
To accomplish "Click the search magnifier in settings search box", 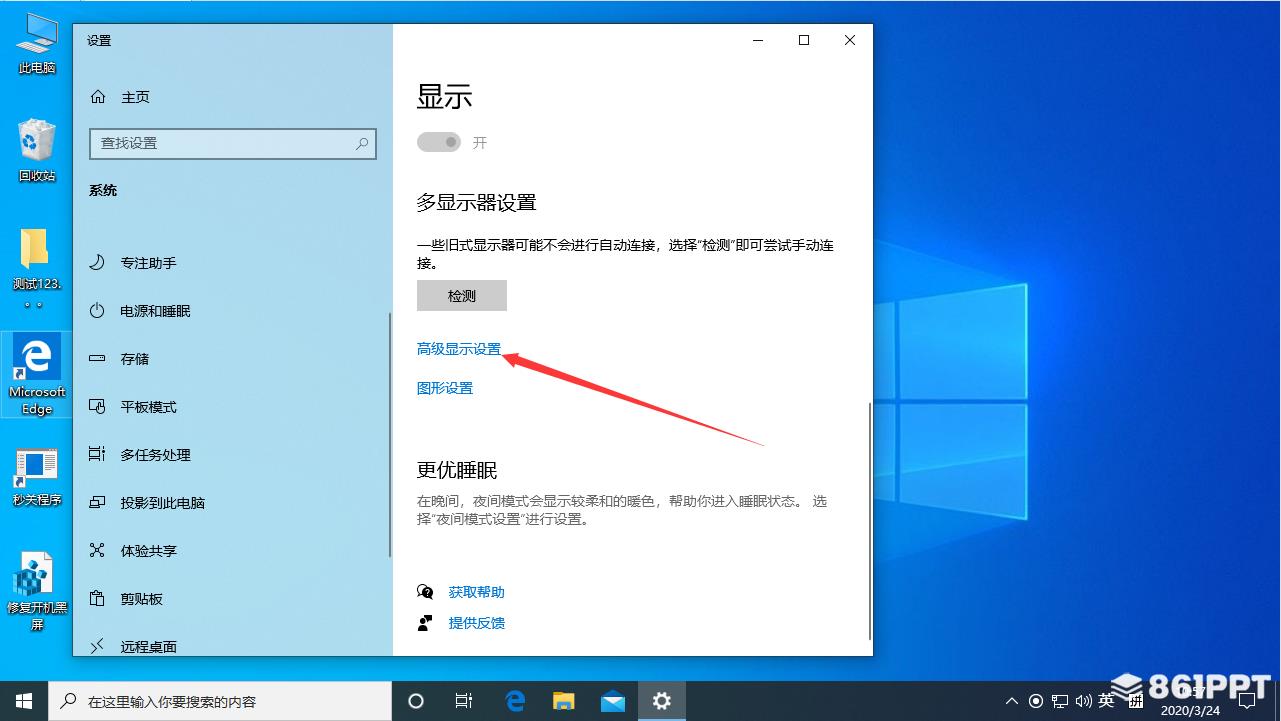I will click(362, 144).
